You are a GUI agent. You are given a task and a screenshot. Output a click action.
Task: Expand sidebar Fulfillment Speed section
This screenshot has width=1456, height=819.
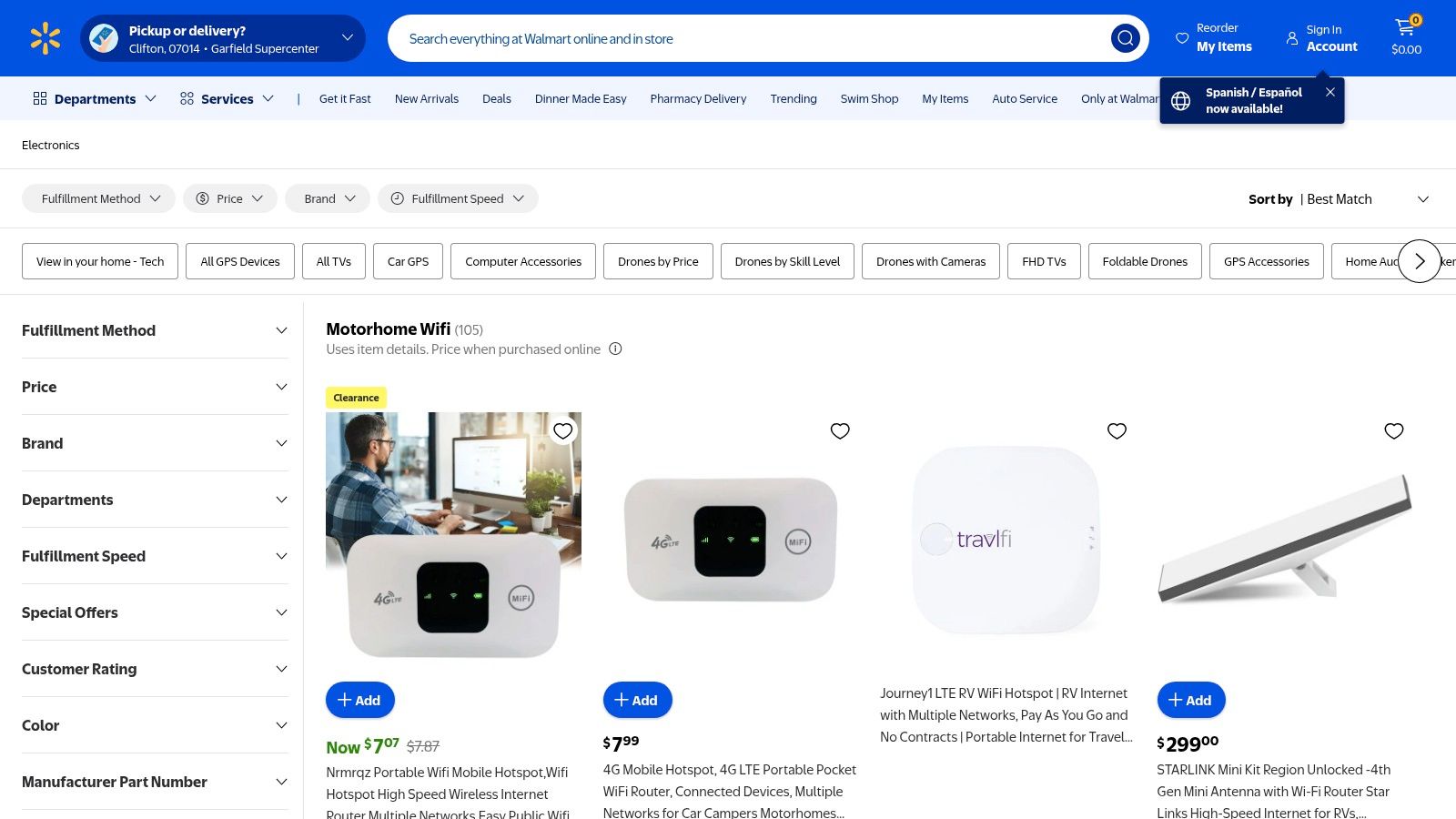pos(155,556)
